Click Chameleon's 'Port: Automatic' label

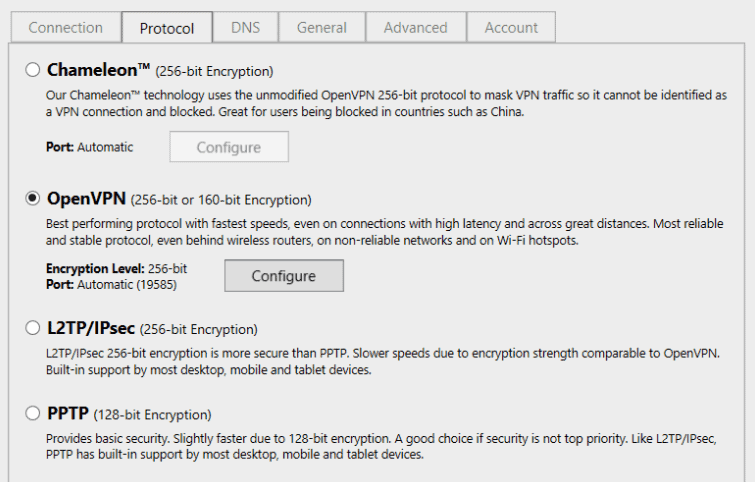point(89,147)
